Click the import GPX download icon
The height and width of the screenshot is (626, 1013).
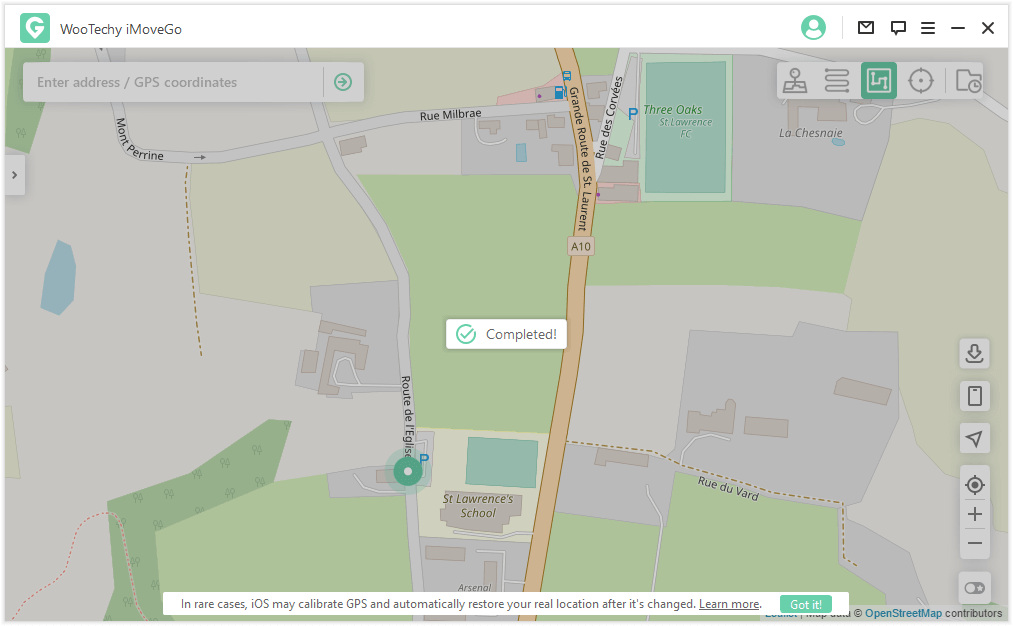click(974, 353)
